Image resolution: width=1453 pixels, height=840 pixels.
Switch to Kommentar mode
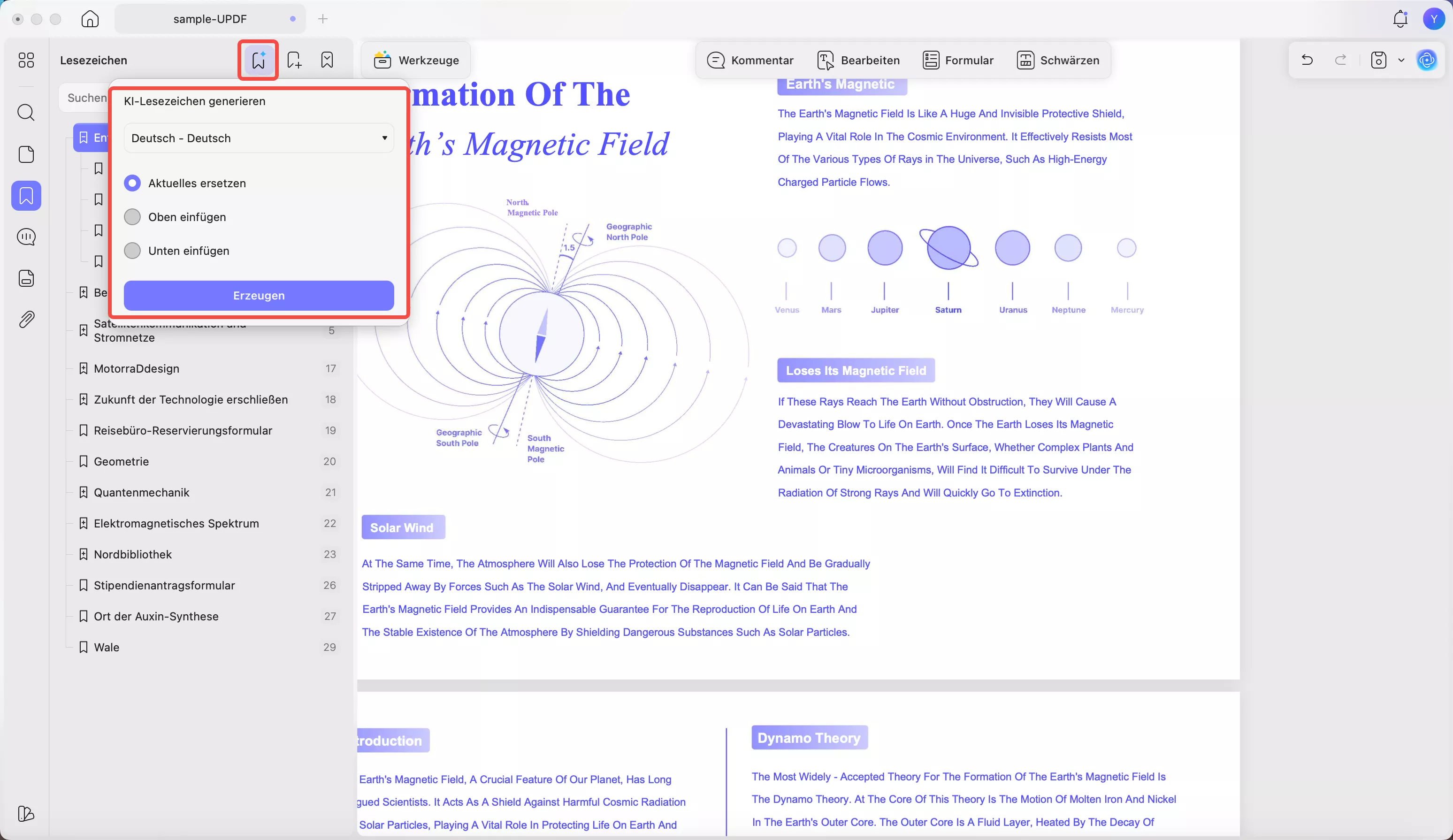tap(750, 60)
